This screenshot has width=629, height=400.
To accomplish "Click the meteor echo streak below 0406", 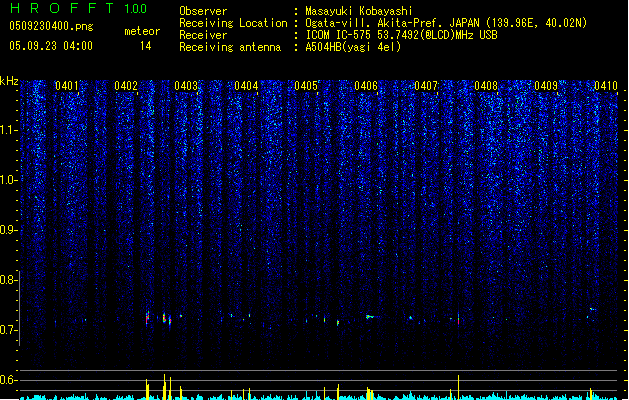I will [369, 317].
